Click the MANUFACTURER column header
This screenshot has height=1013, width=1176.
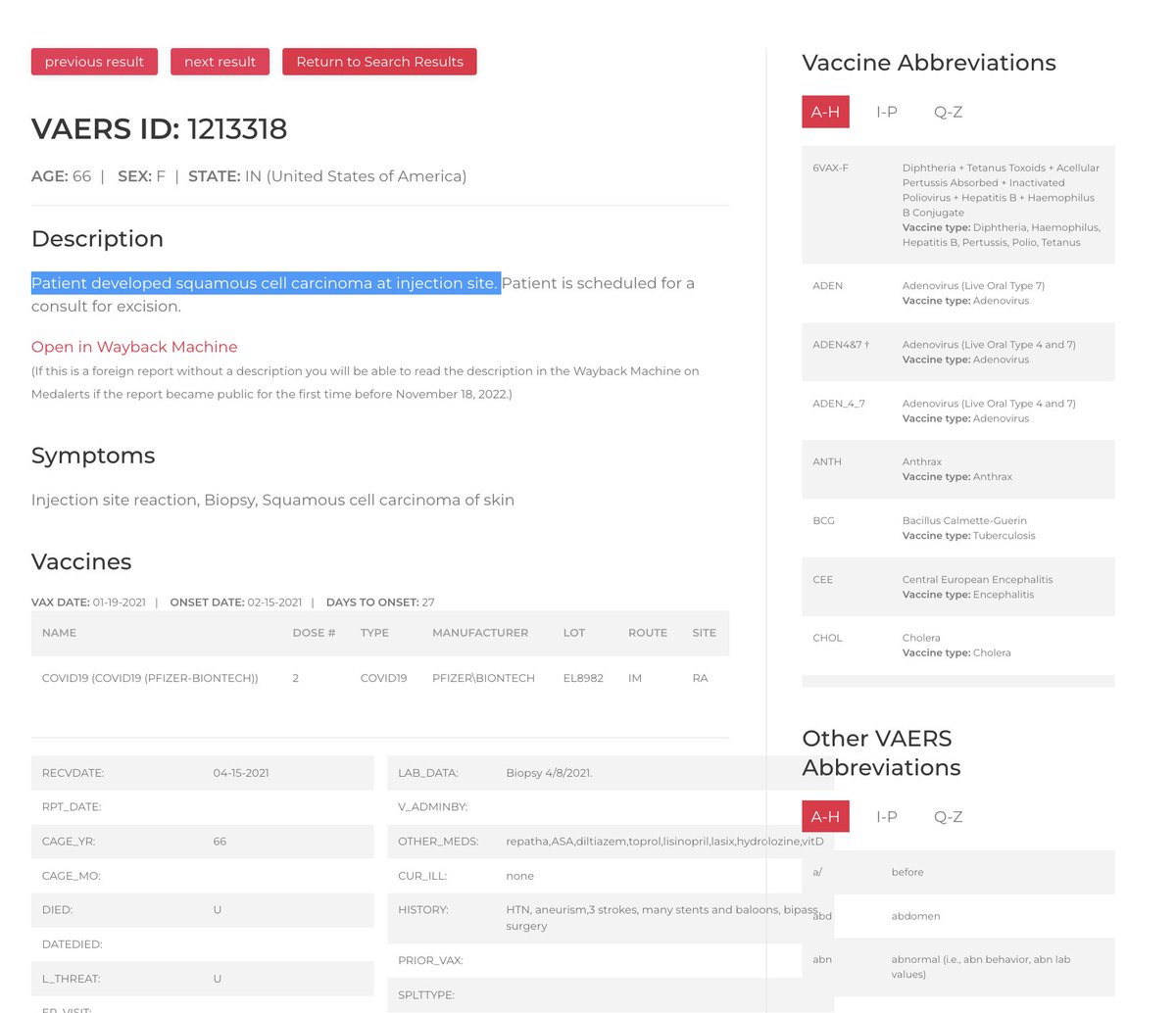[x=479, y=633]
